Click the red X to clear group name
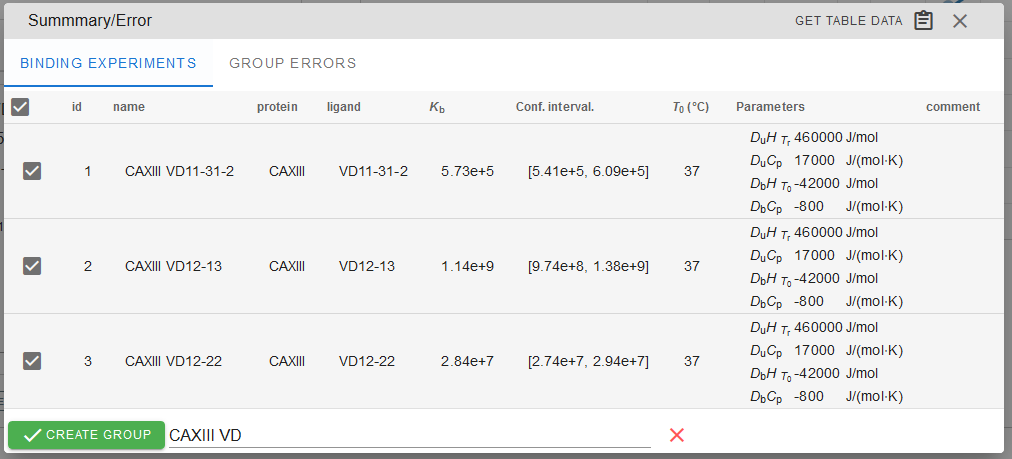 [x=677, y=435]
